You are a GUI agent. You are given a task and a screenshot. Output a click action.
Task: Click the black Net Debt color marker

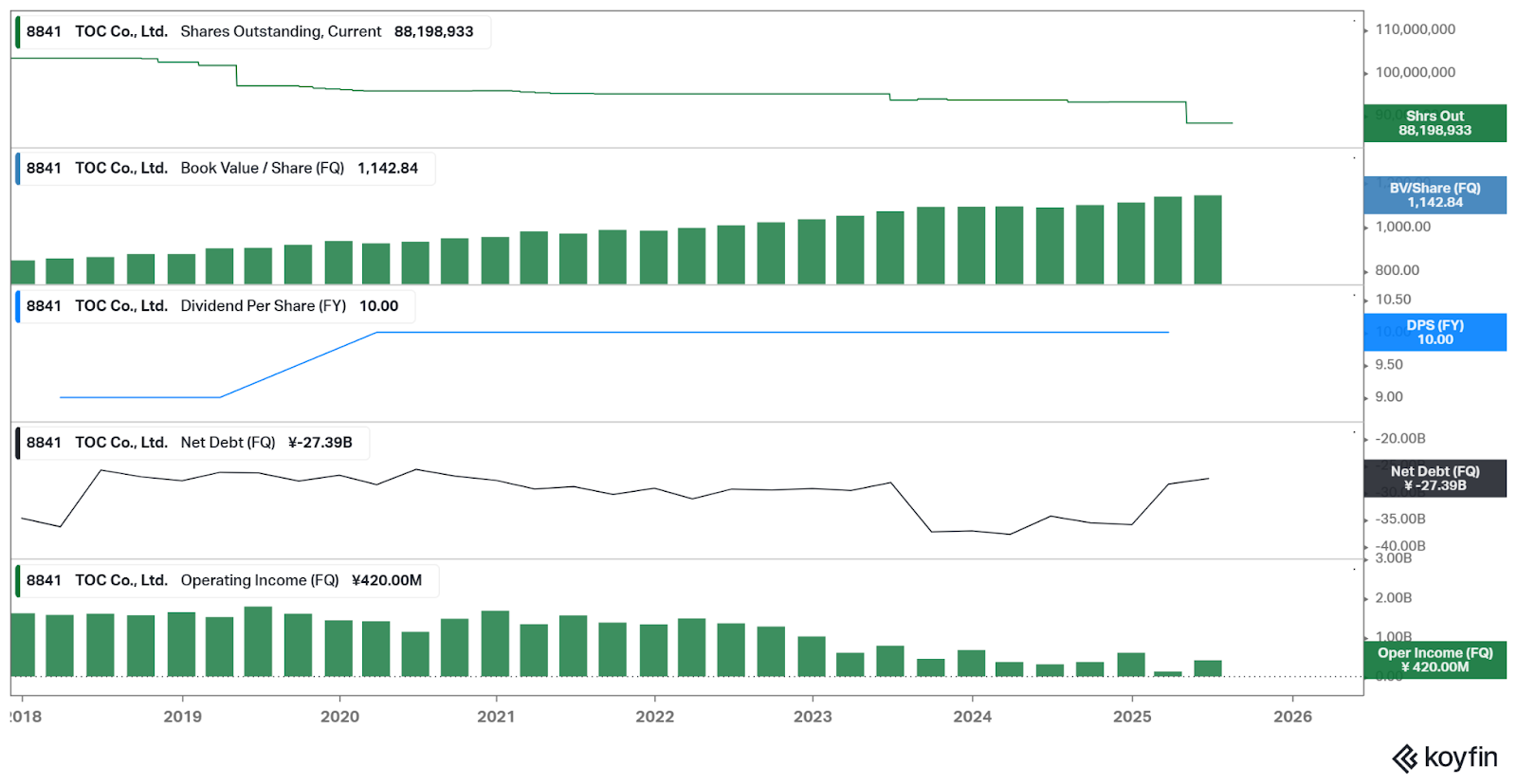[x=18, y=443]
